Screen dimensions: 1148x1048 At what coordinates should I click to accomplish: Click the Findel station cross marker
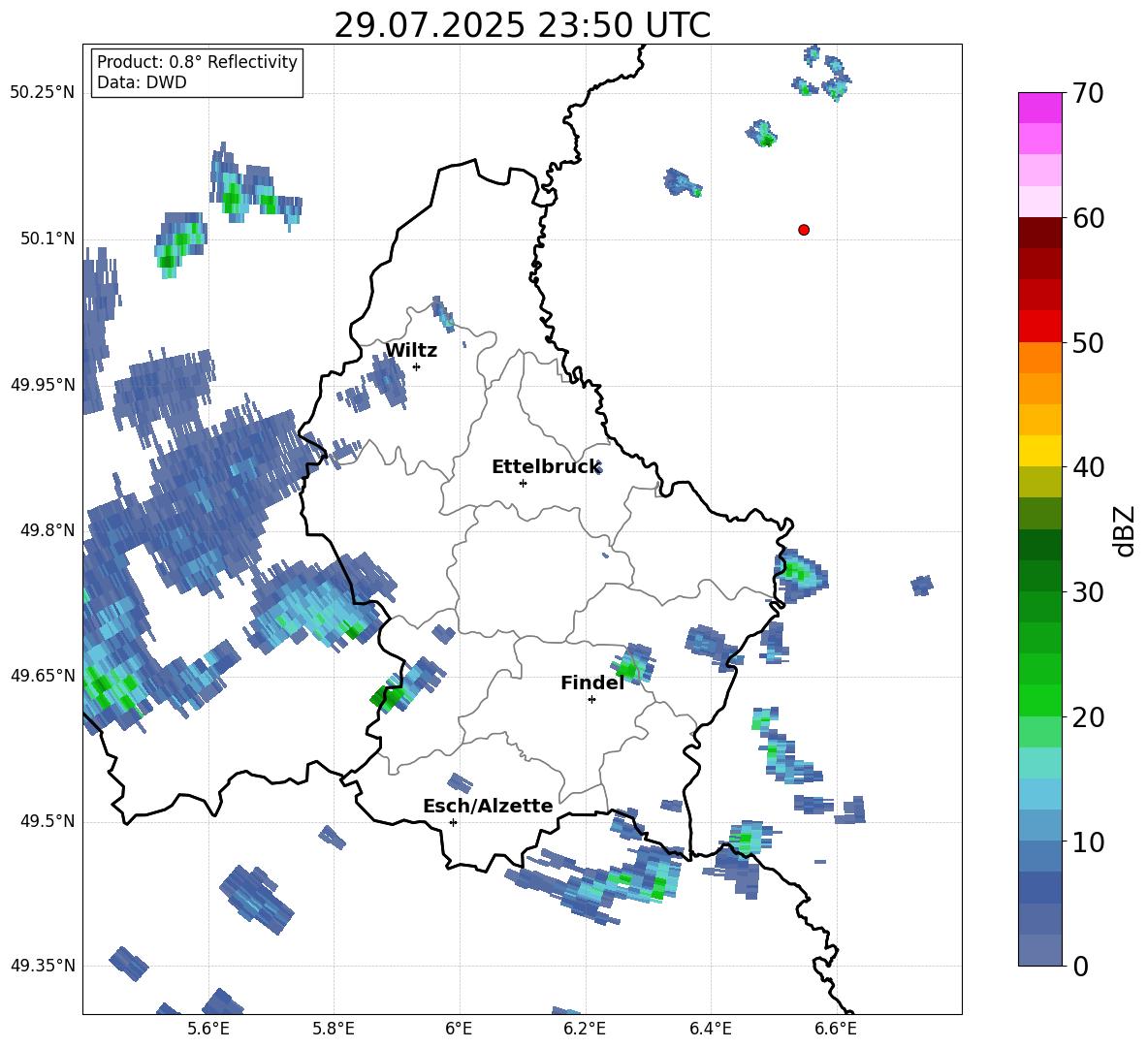(x=591, y=700)
